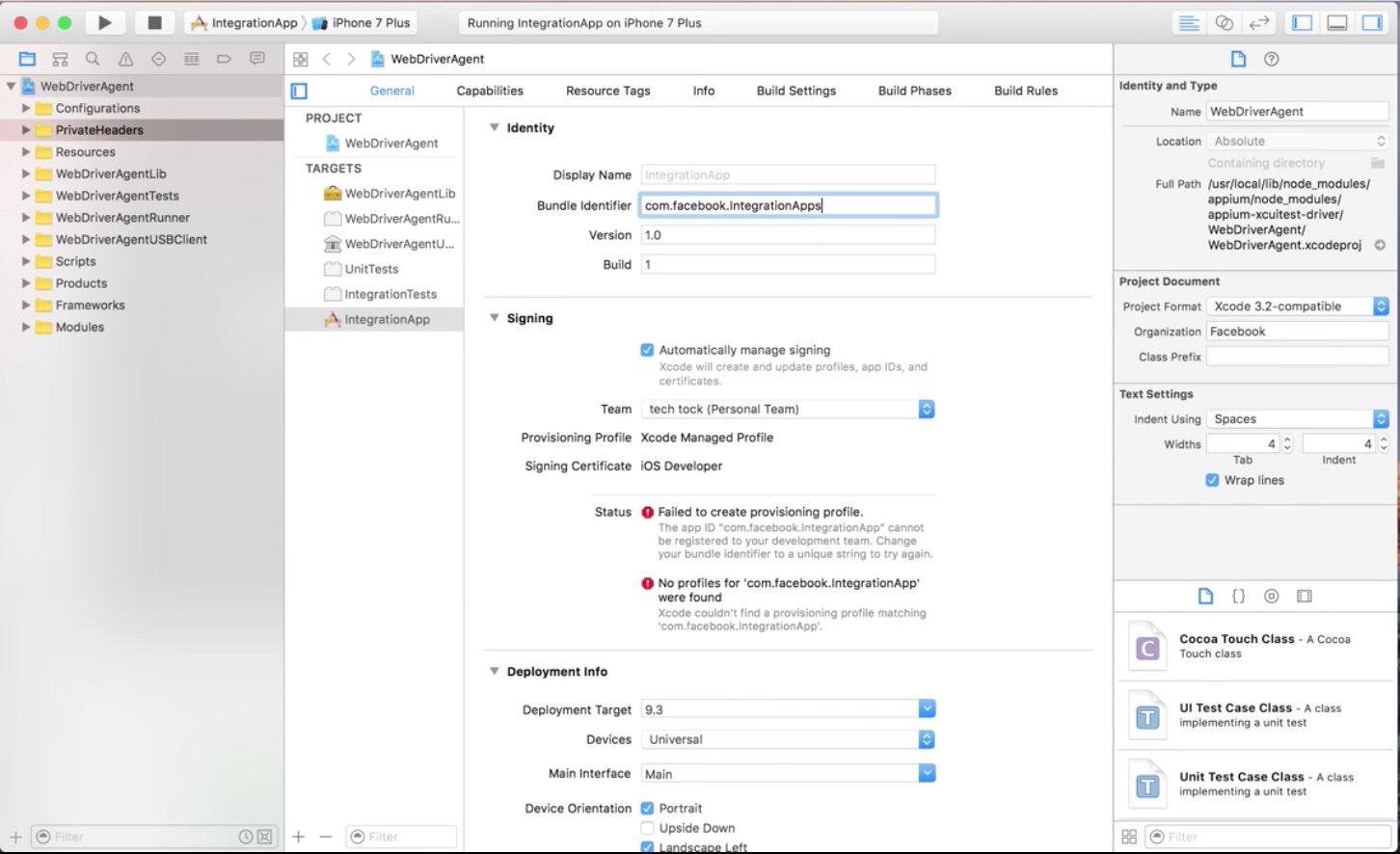Reveal the full path in Finder arrow

(1380, 245)
